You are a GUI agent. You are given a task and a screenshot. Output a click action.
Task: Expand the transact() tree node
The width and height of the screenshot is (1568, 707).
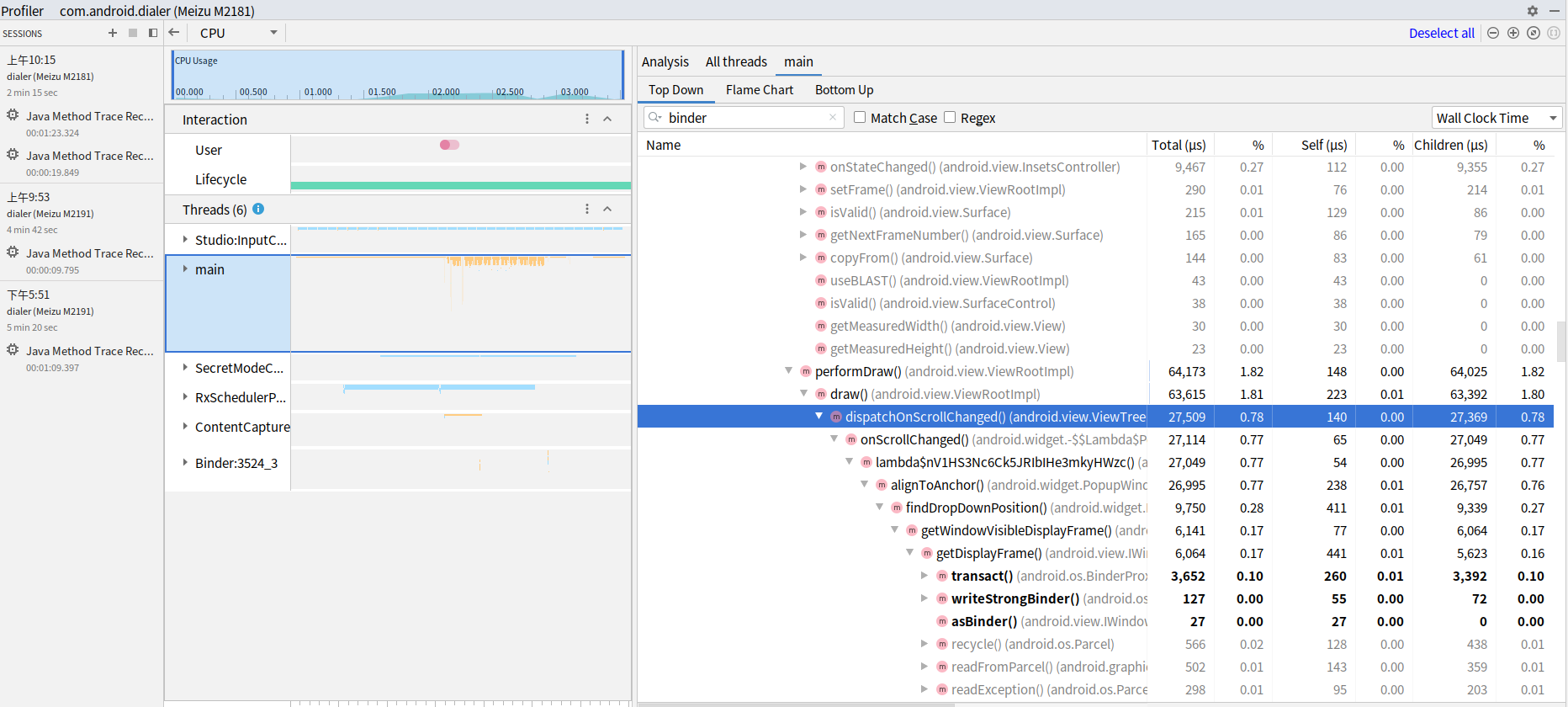click(924, 576)
